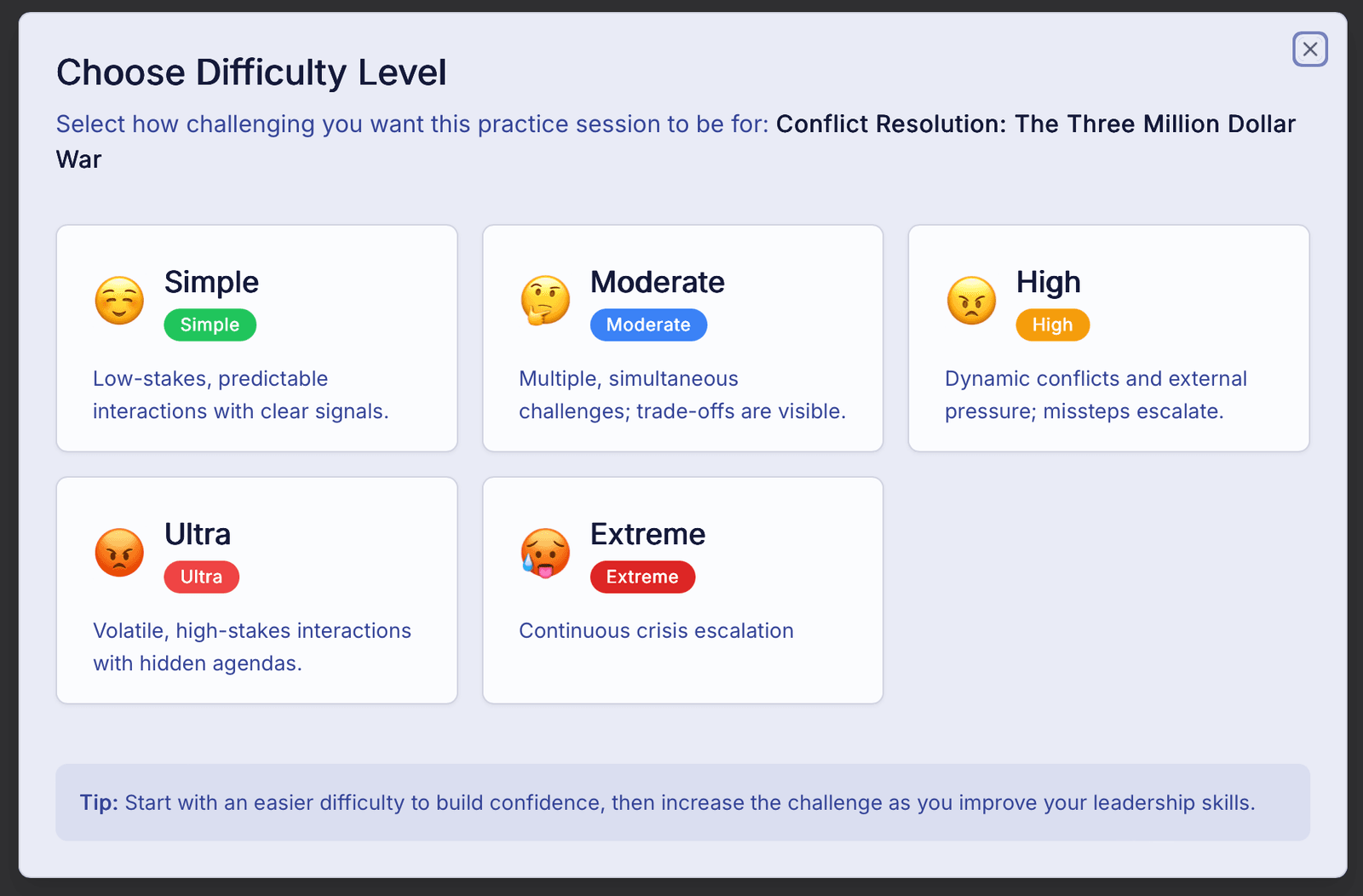Select the Moderate difficulty card
The image size is (1363, 896).
pyautogui.click(x=681, y=337)
